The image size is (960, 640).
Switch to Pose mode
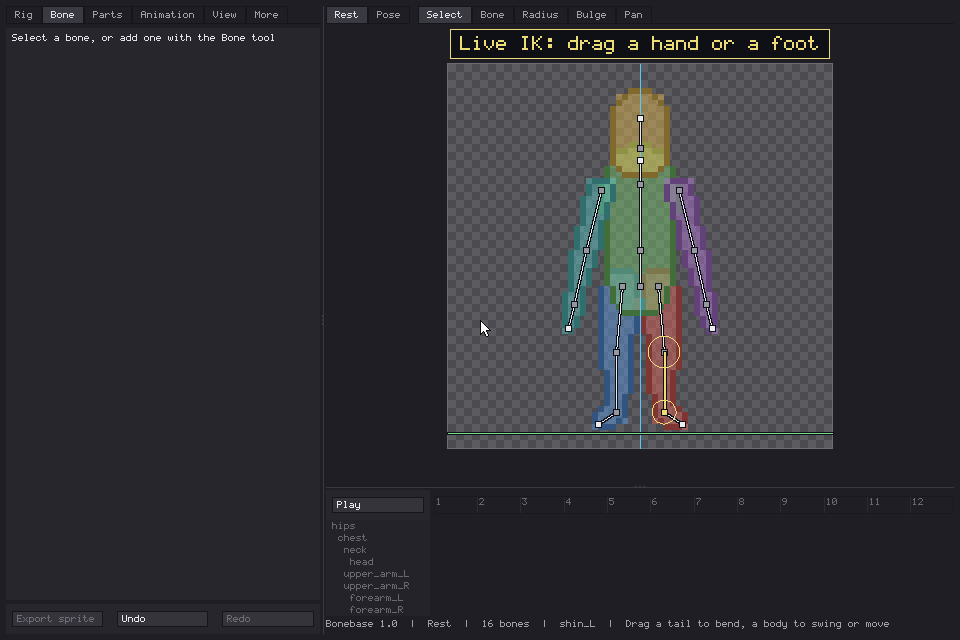pos(388,15)
